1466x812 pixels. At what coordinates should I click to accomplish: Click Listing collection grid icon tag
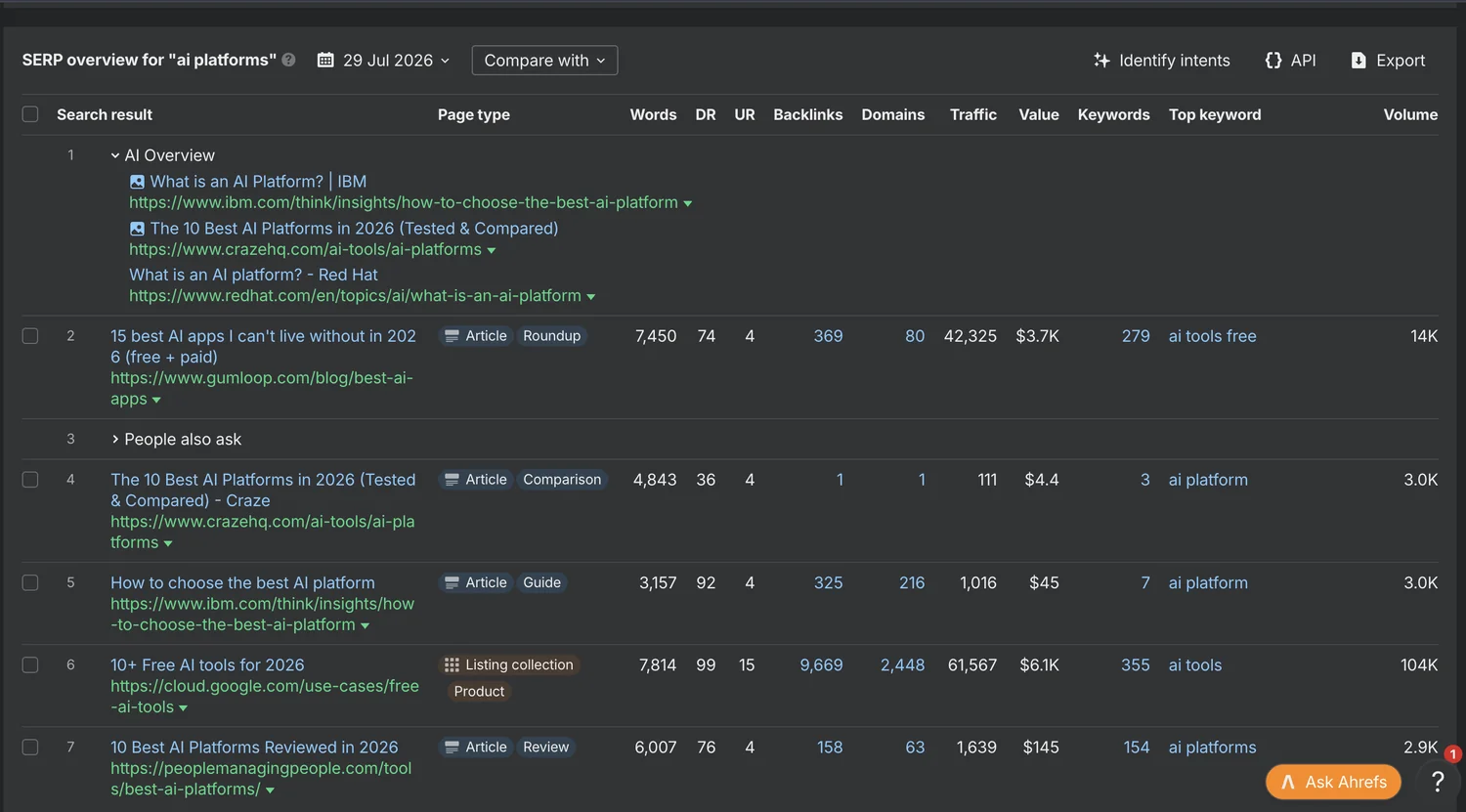(509, 665)
